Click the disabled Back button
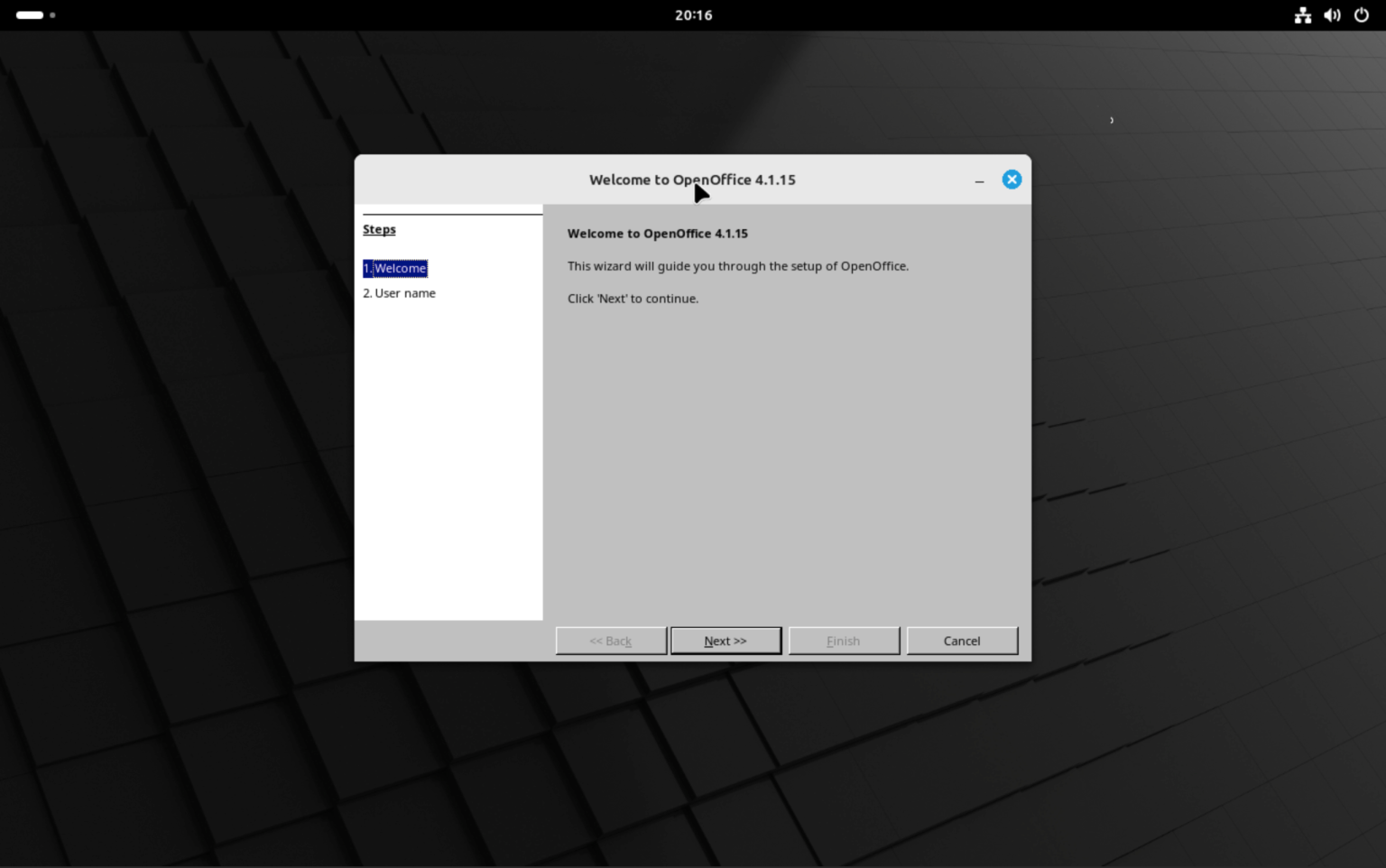Image resolution: width=1386 pixels, height=868 pixels. (x=610, y=641)
